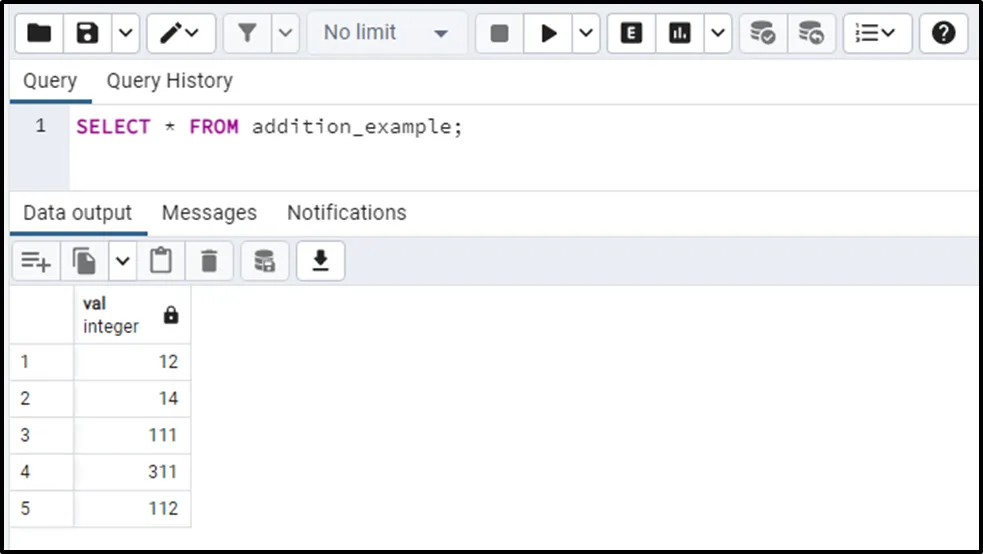Expand the Execute options dropdown arrow
983x554 pixels.
(x=586, y=33)
